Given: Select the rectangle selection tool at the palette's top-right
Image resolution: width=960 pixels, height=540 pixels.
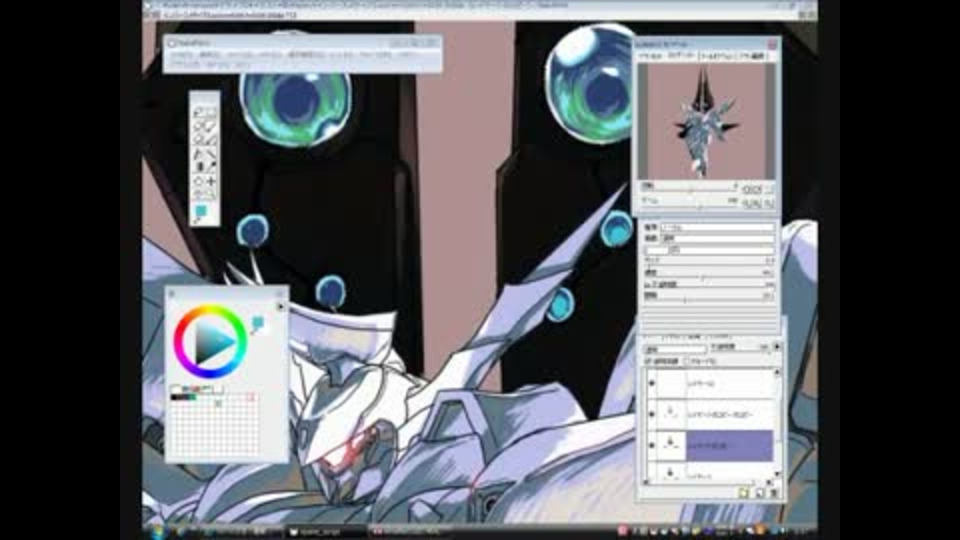Looking at the screenshot, I should point(211,113).
